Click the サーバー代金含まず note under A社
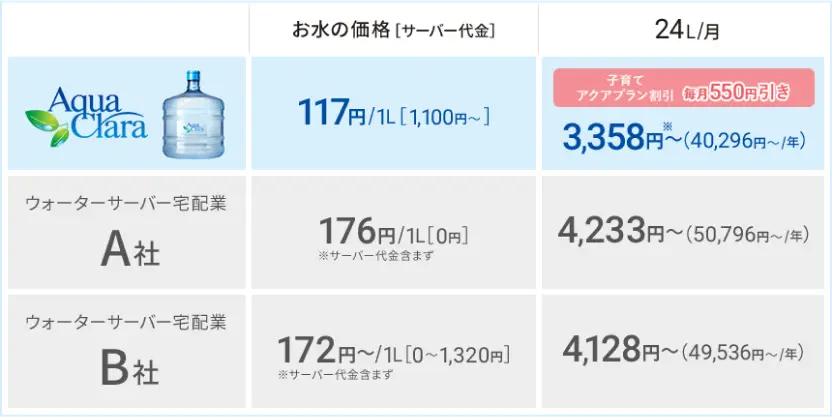This screenshot has height=417, width=832. [376, 256]
